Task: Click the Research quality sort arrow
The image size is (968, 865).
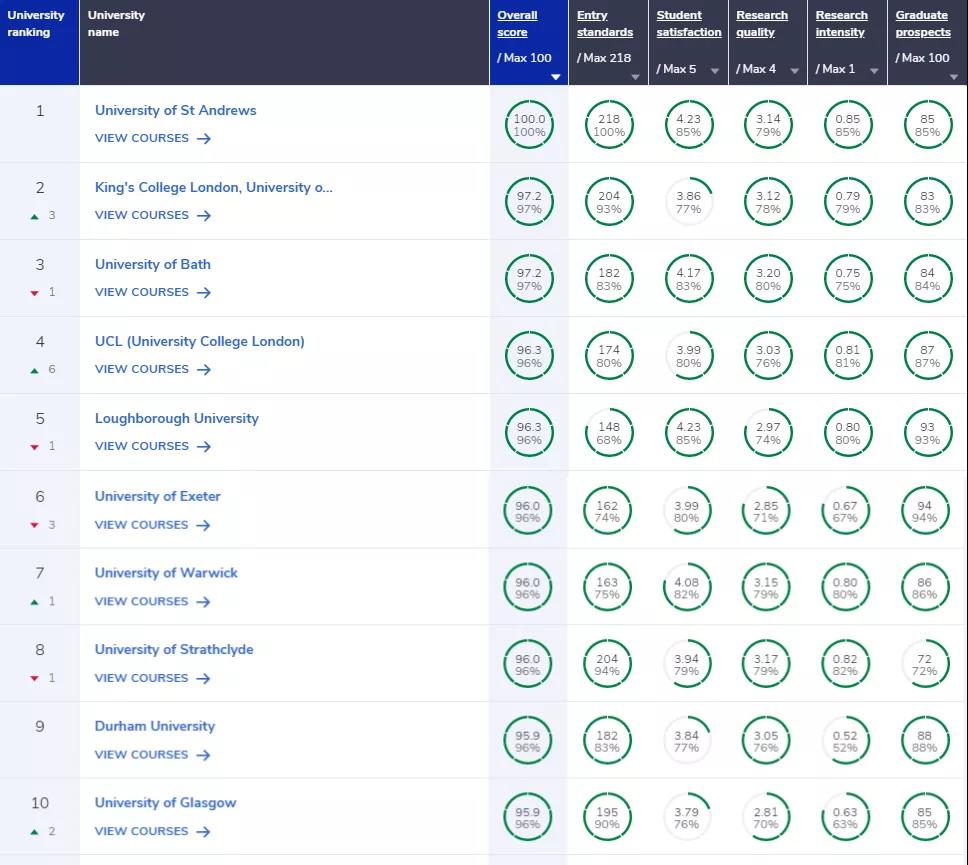Action: 794,71
